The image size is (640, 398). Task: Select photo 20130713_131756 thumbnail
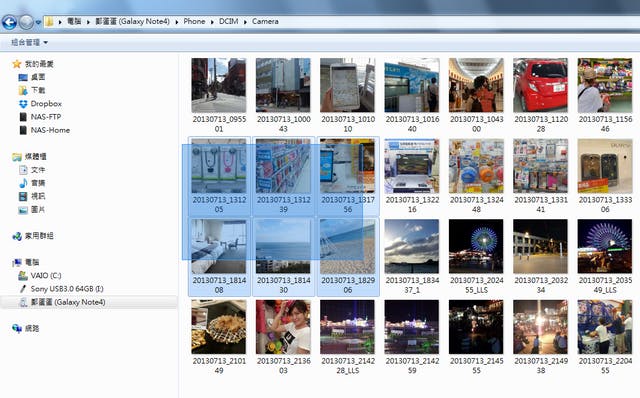(x=347, y=166)
